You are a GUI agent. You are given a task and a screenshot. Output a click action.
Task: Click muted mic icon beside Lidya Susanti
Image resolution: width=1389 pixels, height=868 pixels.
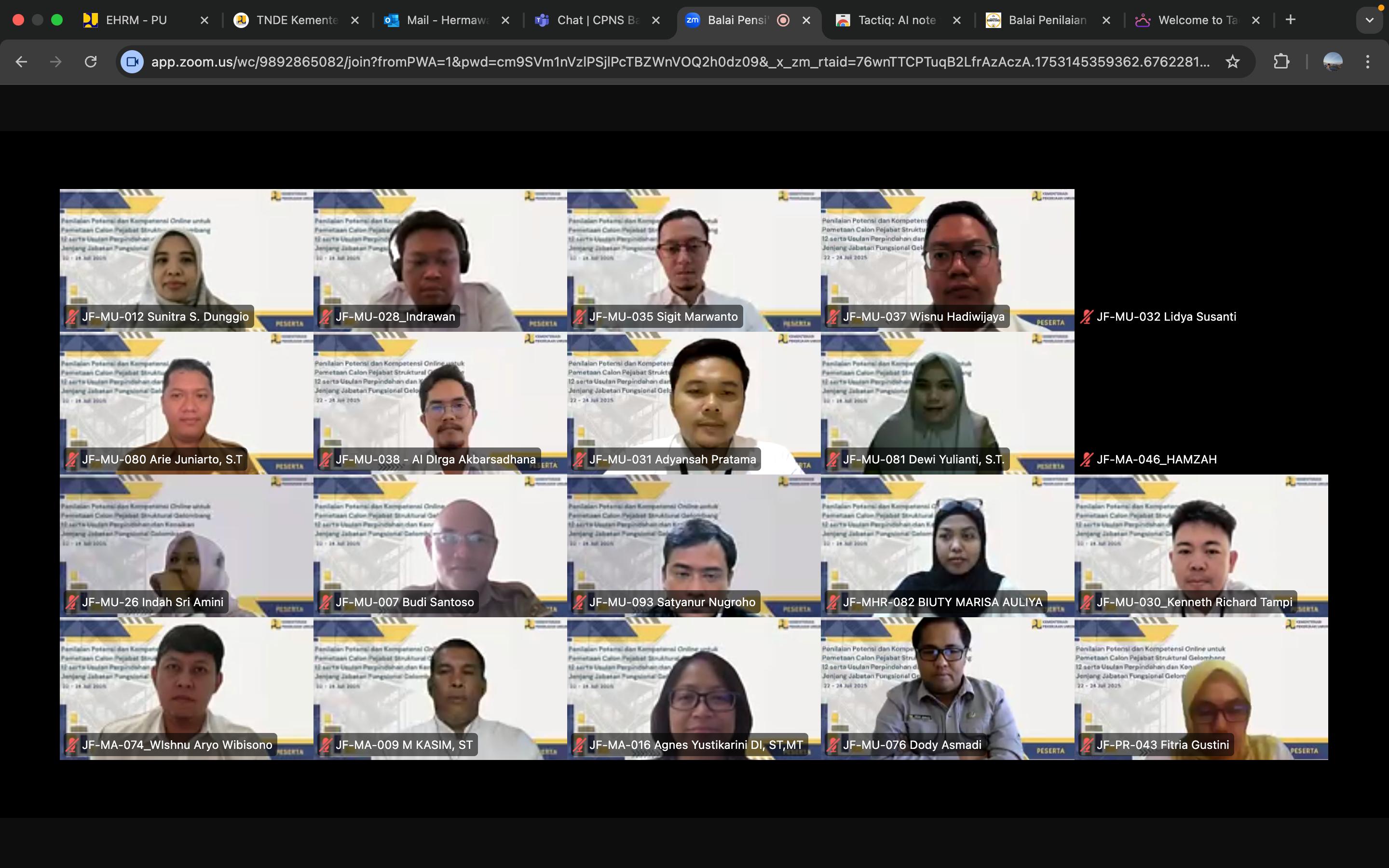click(x=1086, y=317)
